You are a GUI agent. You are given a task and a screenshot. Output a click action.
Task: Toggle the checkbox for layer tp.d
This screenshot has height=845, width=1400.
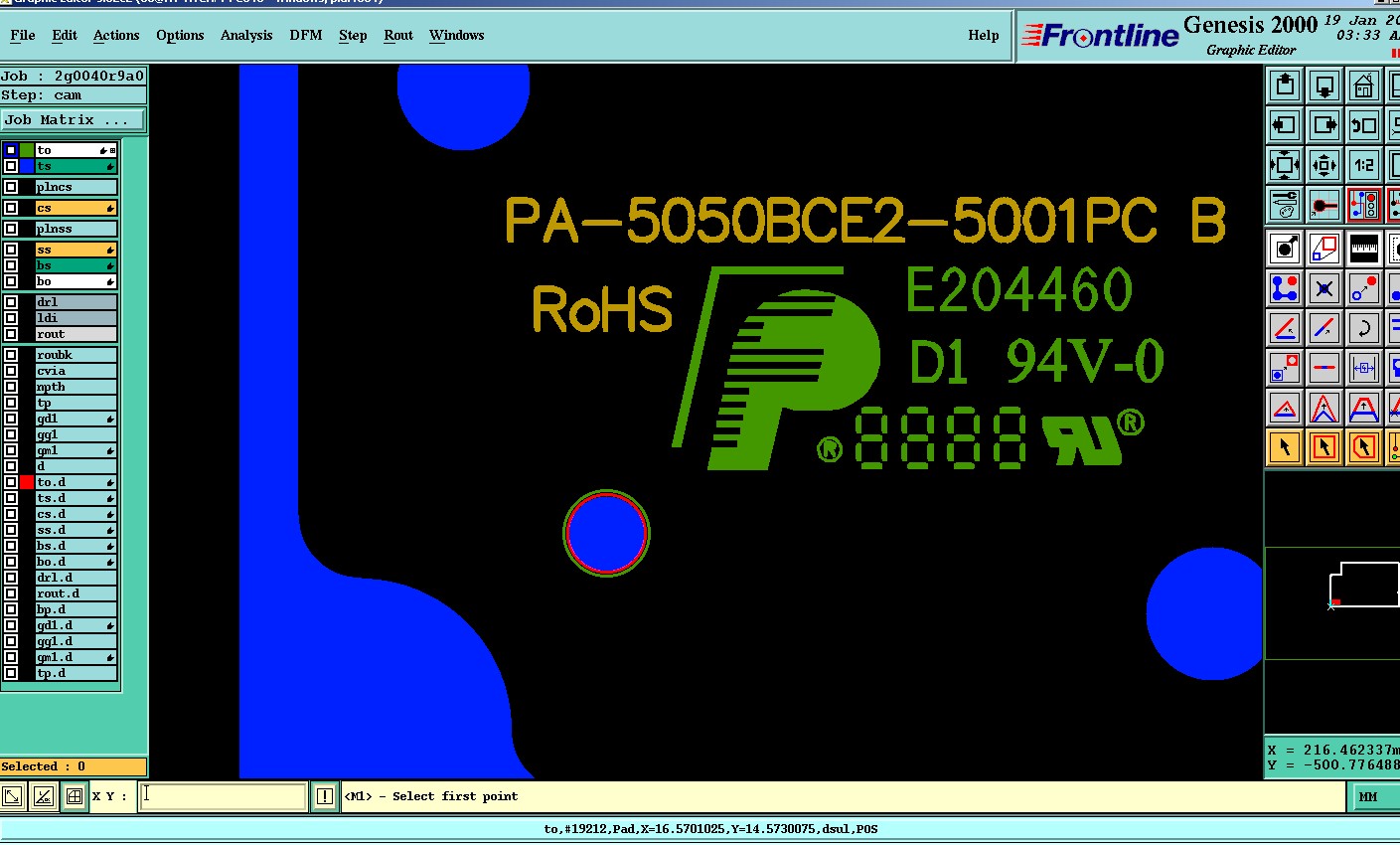11,673
